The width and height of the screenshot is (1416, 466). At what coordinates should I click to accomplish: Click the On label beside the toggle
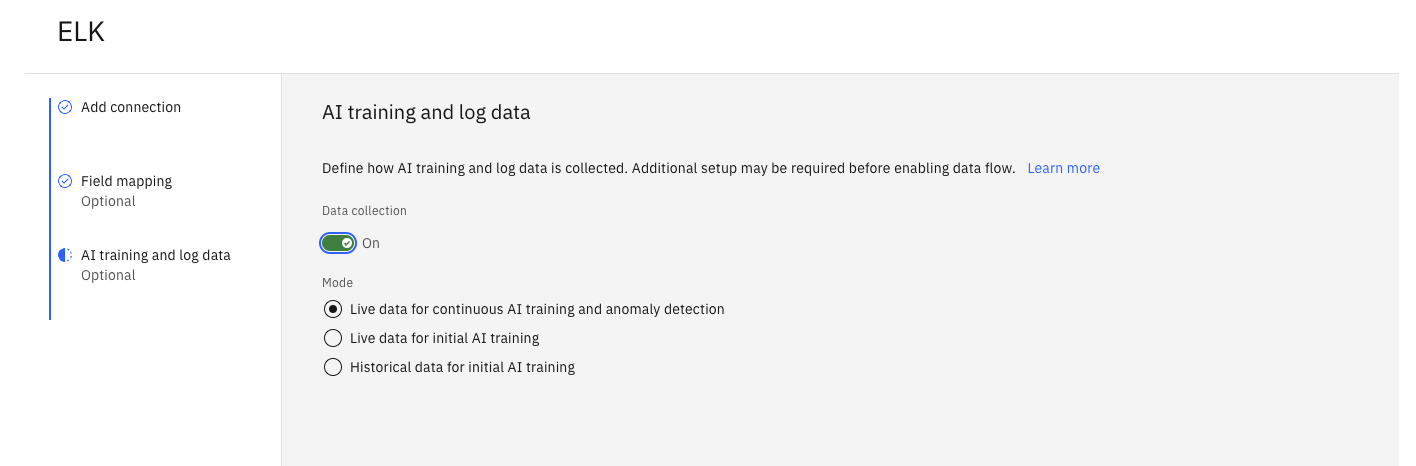[371, 243]
